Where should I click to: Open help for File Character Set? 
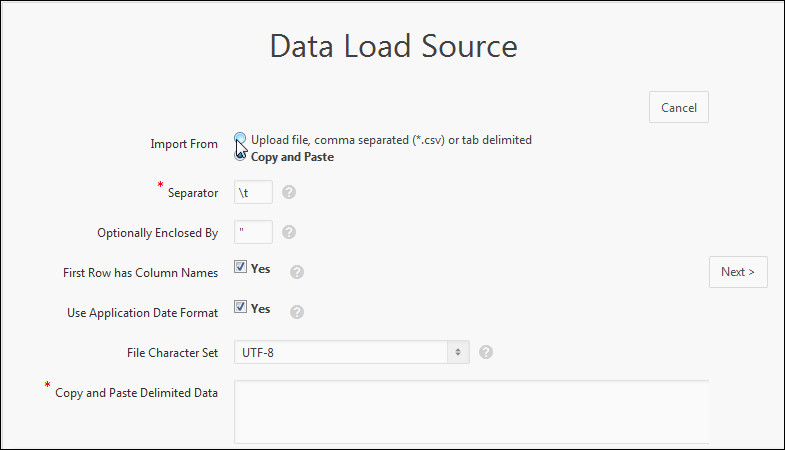coord(486,352)
